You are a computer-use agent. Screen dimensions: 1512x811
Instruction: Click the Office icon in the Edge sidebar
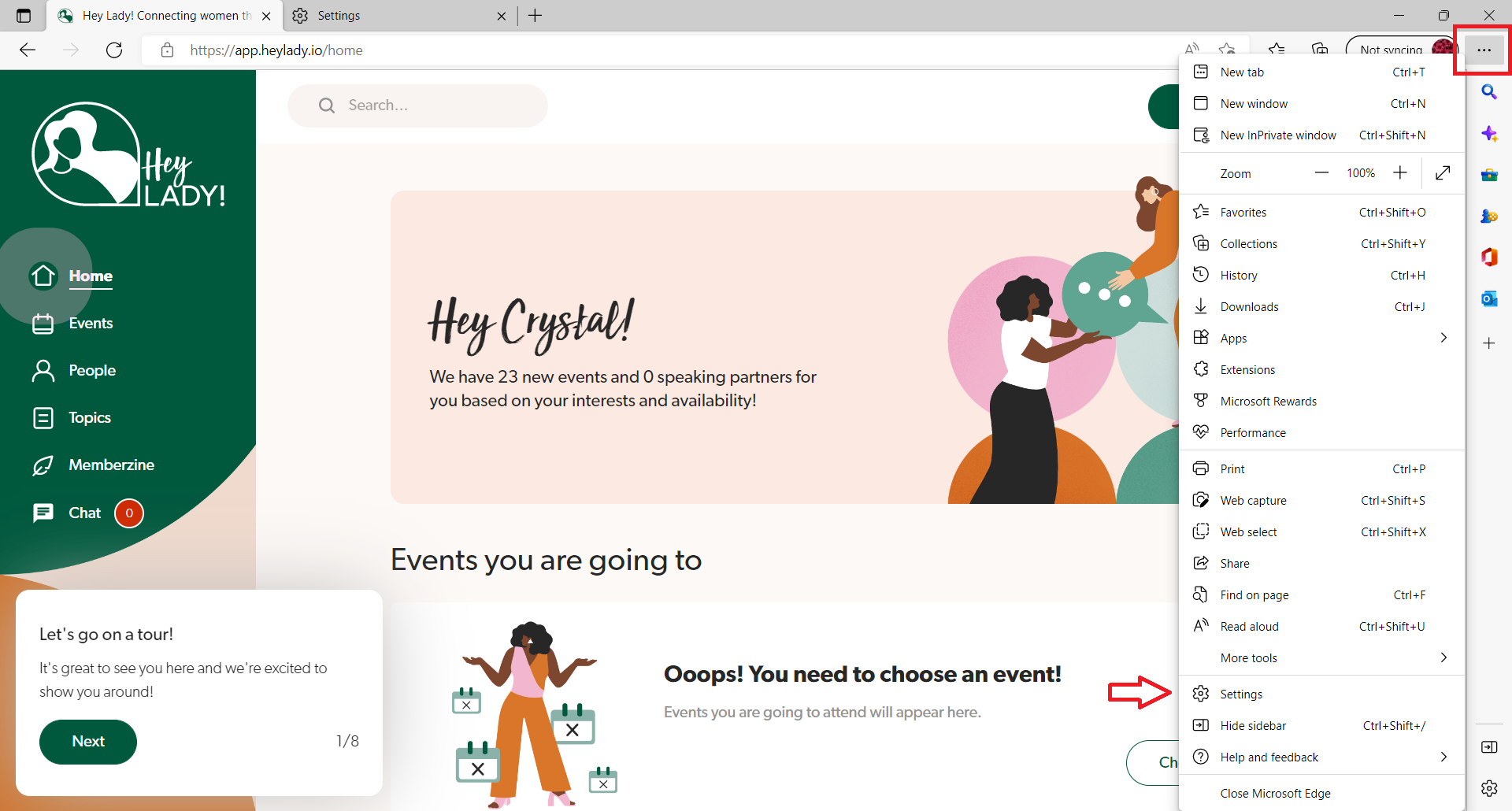(x=1489, y=257)
